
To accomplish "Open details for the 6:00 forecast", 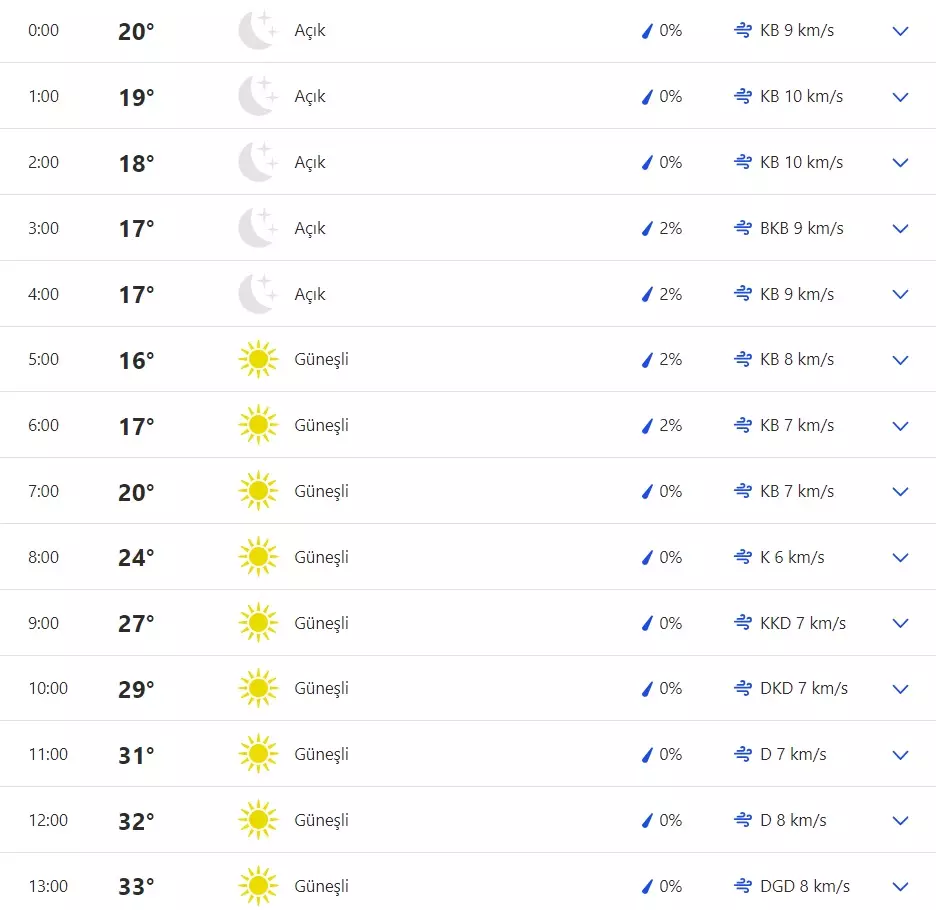I will [x=900, y=426].
